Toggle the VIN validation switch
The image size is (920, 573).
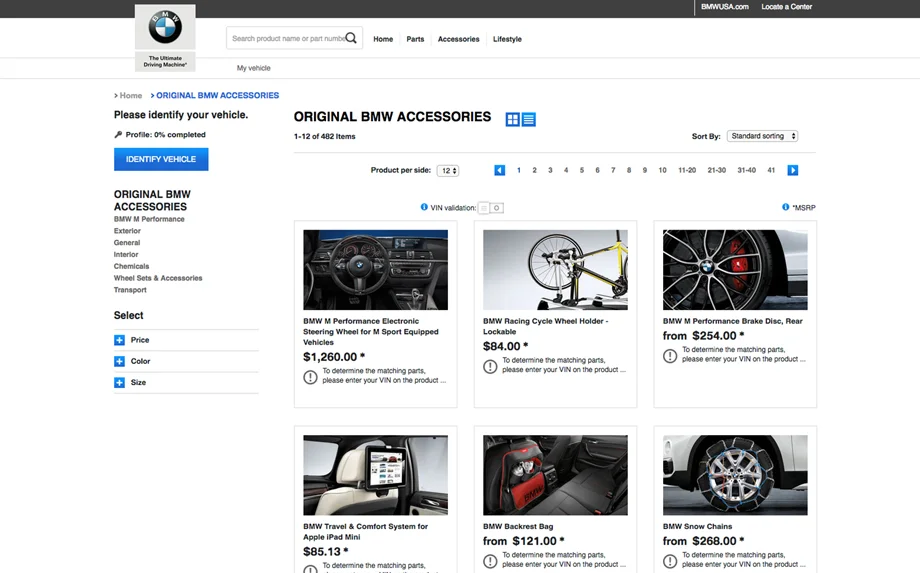click(491, 208)
